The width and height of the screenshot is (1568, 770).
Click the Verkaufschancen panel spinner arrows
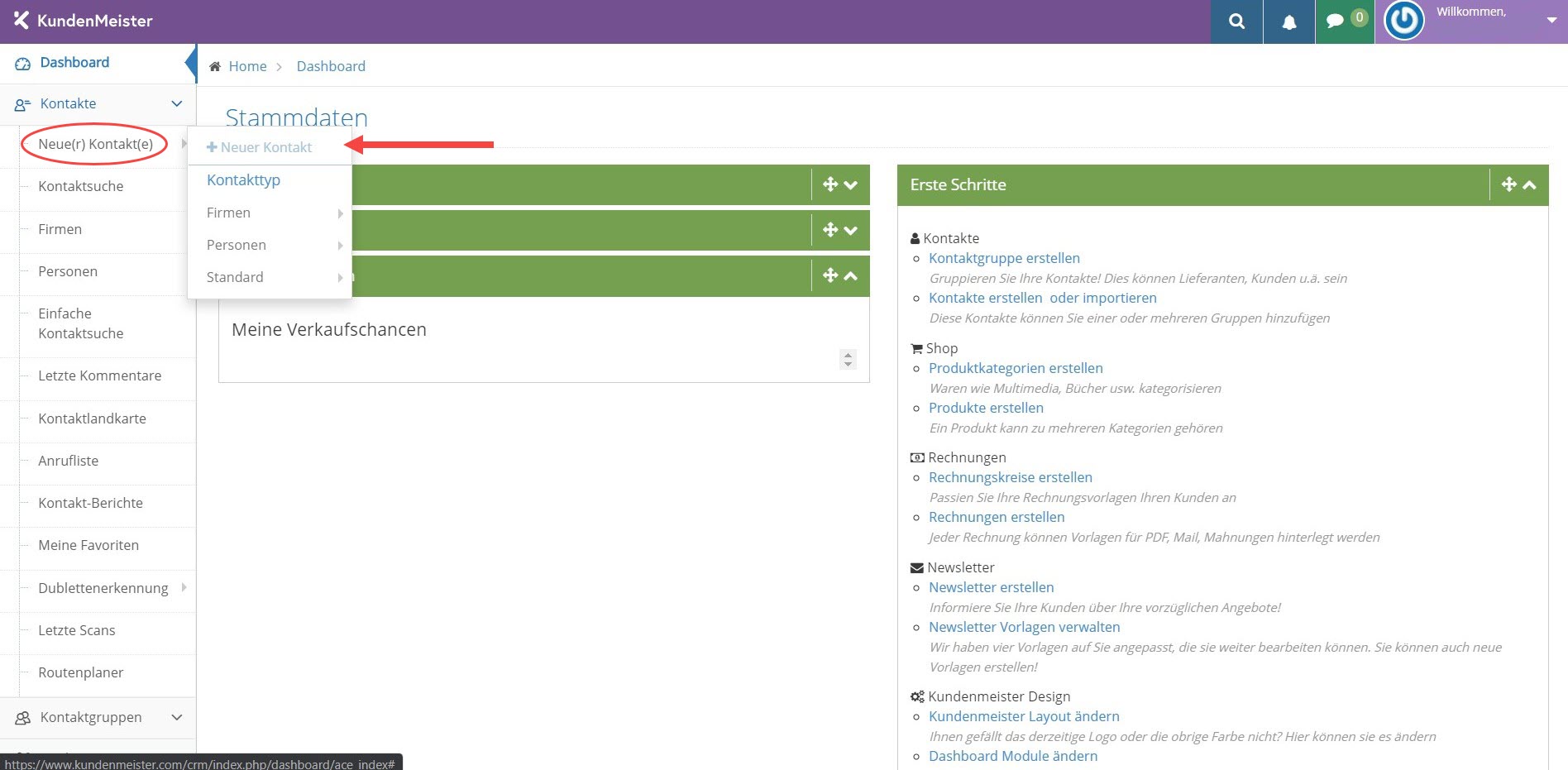click(848, 359)
